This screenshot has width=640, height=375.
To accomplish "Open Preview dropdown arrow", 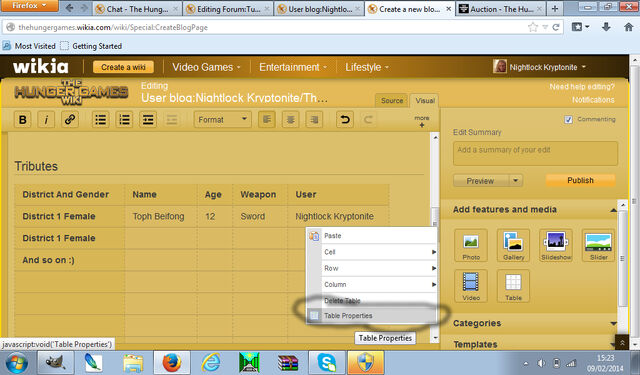I will (x=516, y=180).
